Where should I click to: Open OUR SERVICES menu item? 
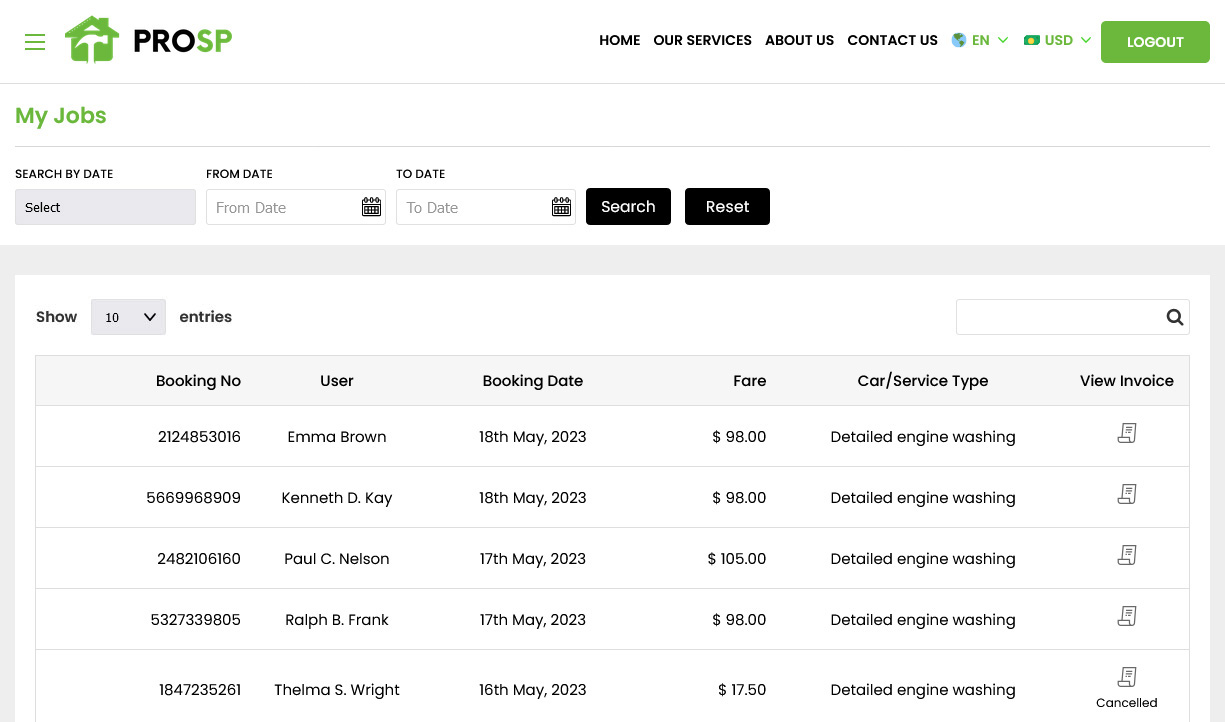tap(702, 40)
